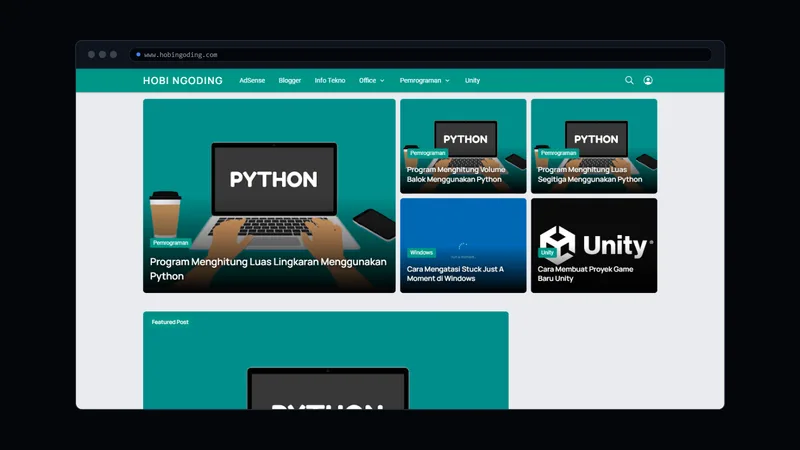This screenshot has width=800, height=450.
Task: Click Unity tag on Proyek Game post
Action: coord(547,253)
